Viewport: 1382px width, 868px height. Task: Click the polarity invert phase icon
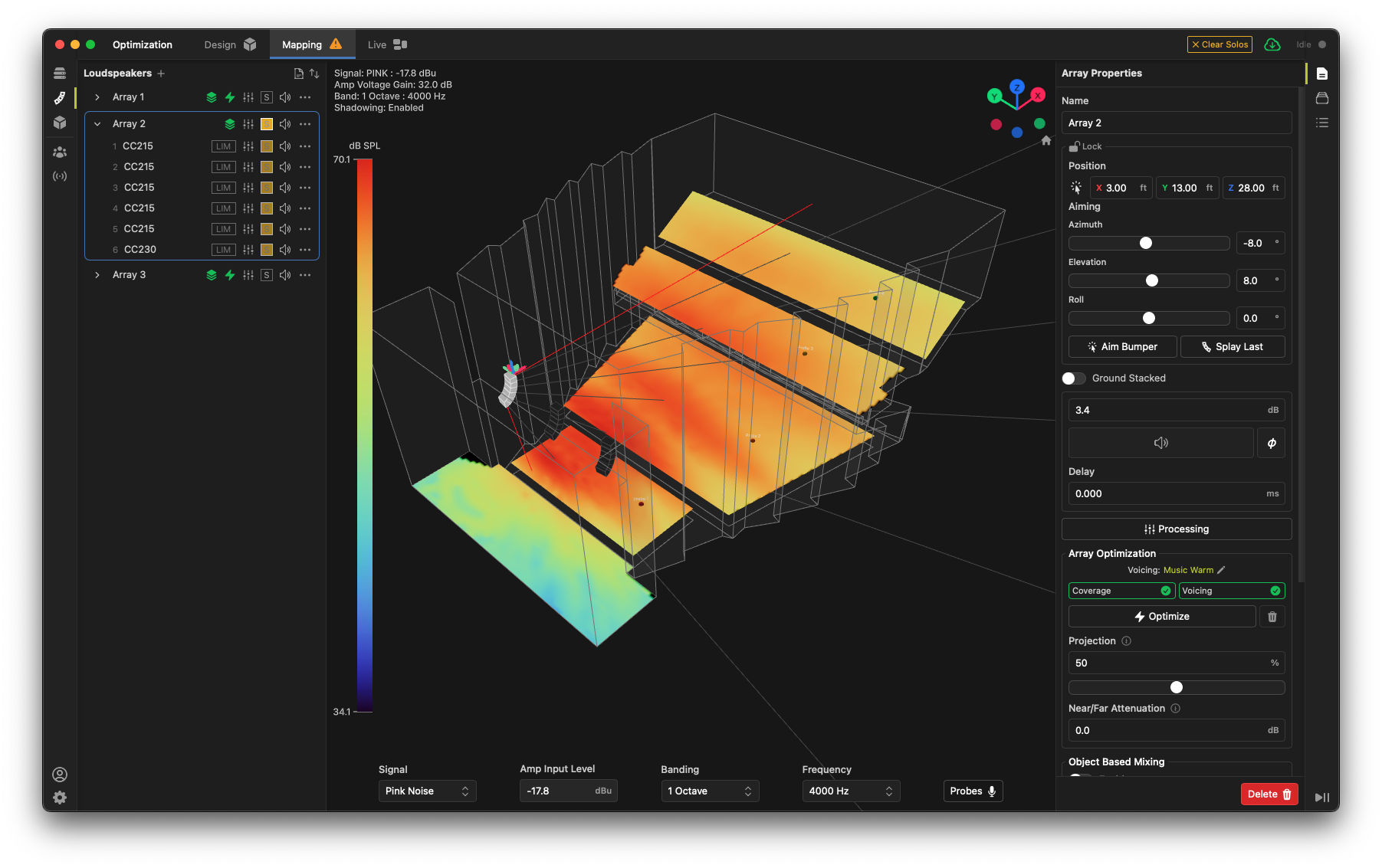pyautogui.click(x=1271, y=444)
